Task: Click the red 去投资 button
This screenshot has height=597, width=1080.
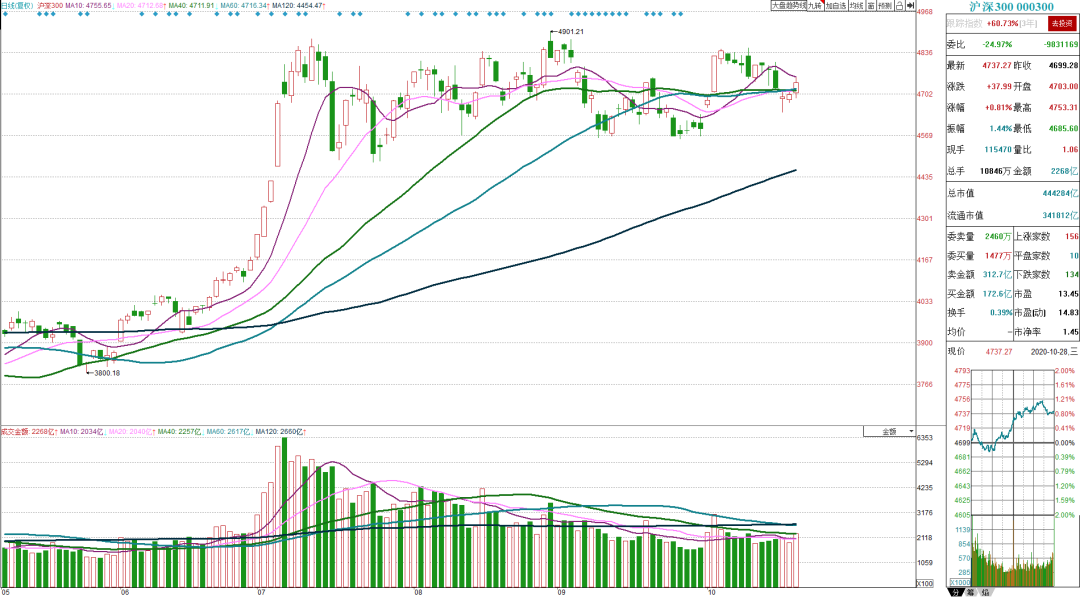Action: pos(1061,24)
